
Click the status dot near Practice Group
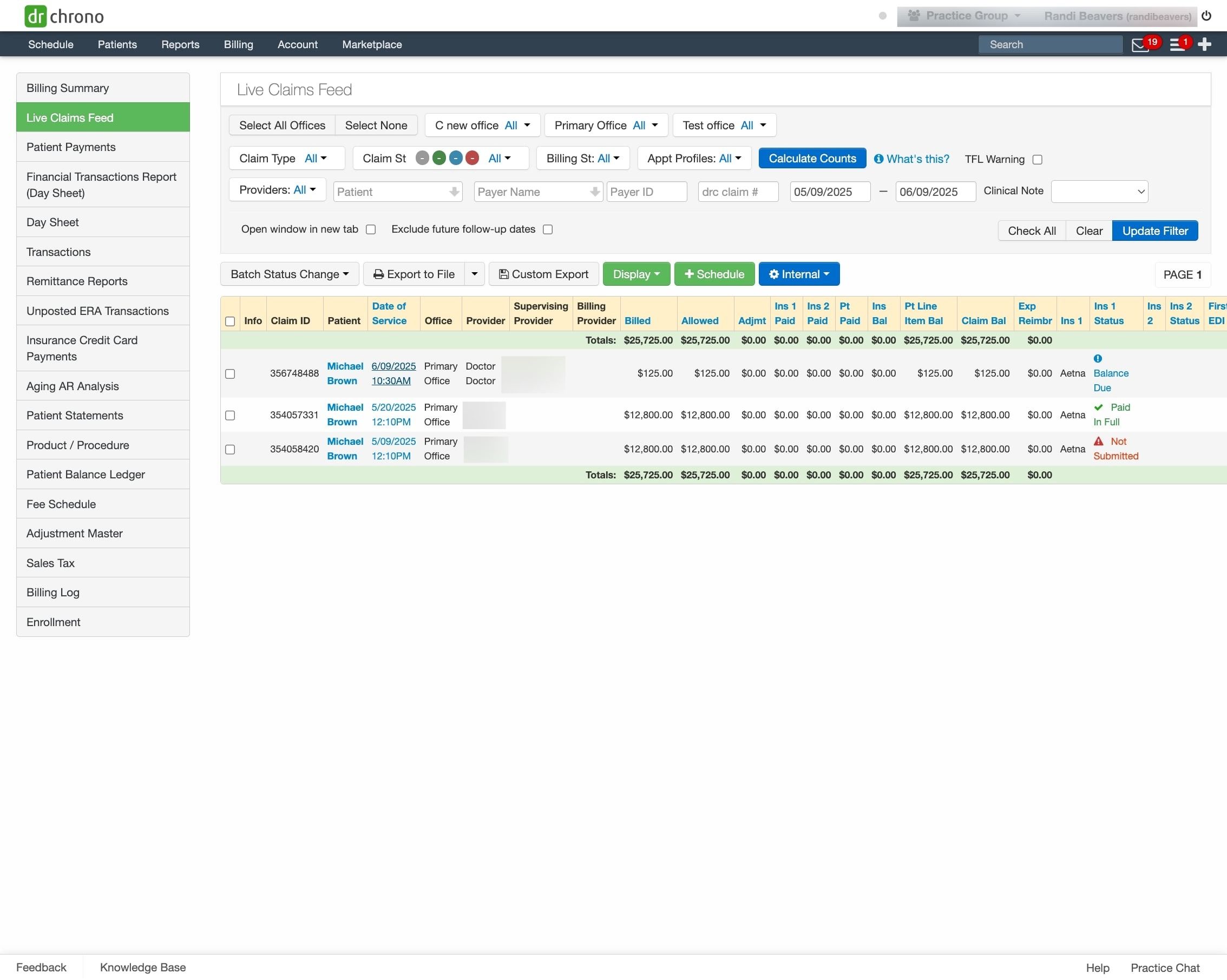(883, 16)
